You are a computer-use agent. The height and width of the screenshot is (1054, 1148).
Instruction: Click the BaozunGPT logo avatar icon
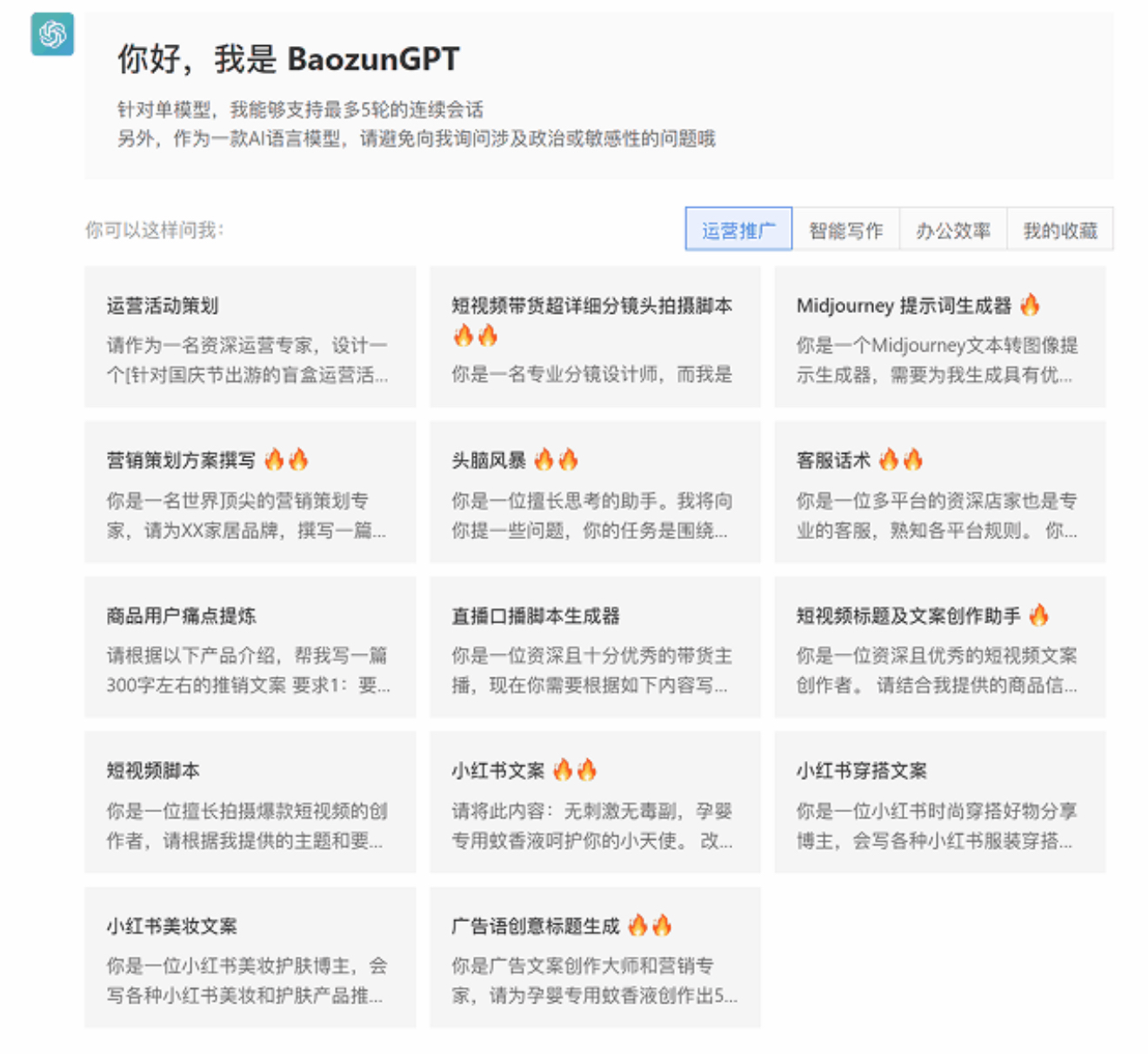pos(52,34)
